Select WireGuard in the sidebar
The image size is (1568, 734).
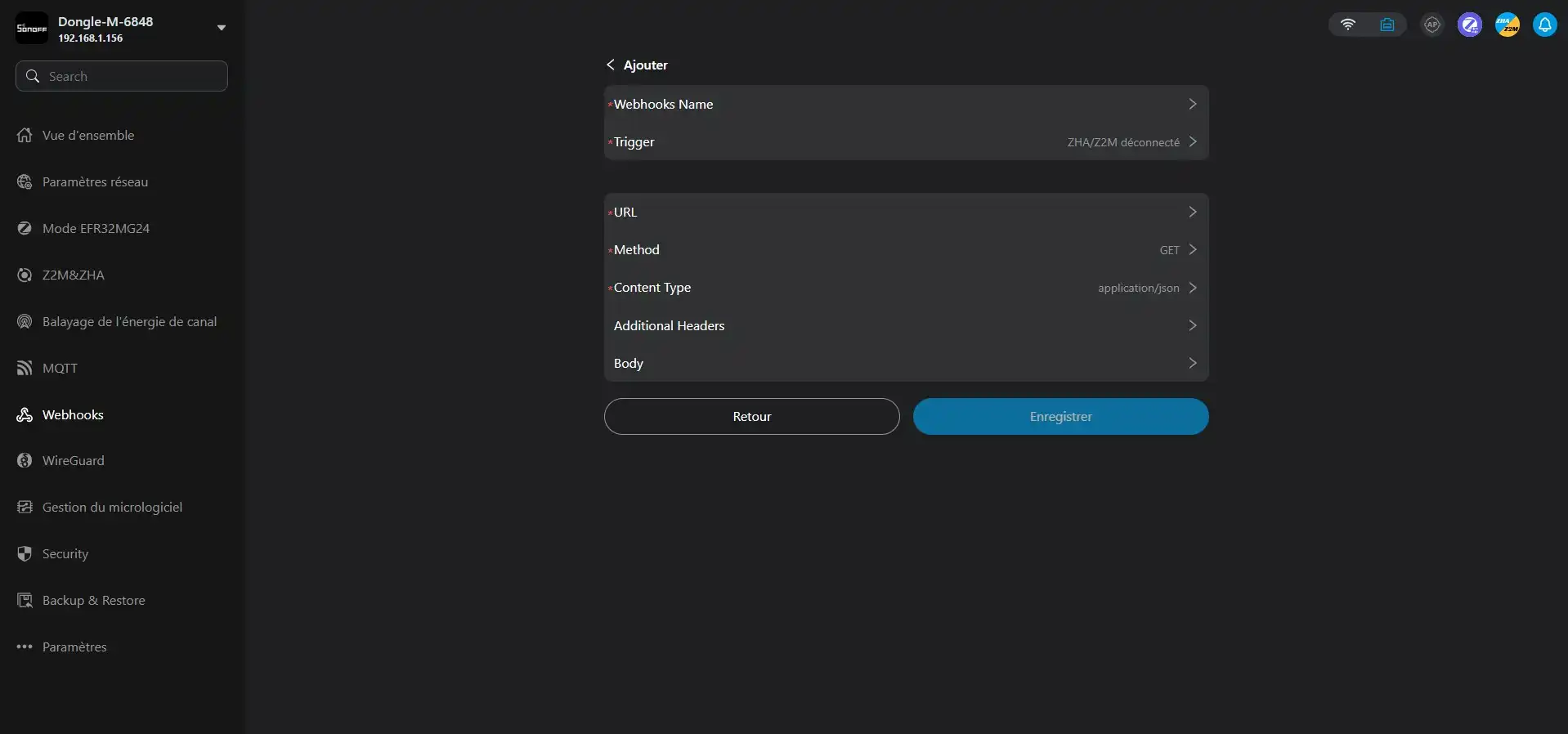(x=73, y=461)
